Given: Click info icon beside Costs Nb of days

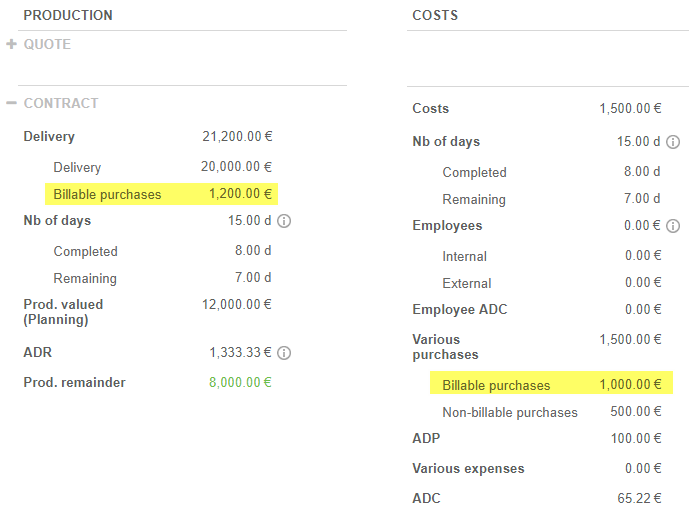Looking at the screenshot, I should [x=673, y=142].
